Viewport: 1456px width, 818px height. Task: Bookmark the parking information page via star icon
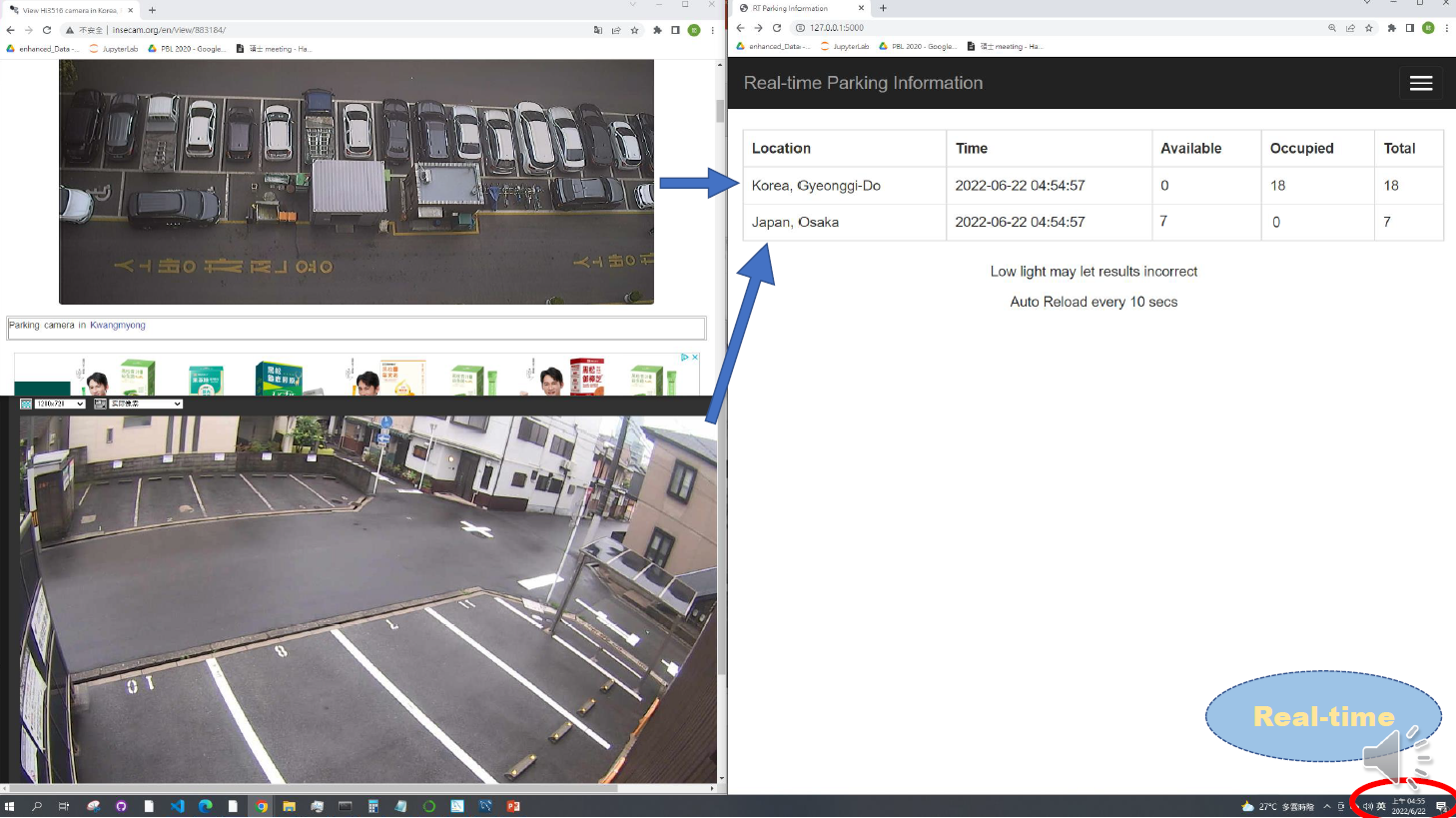click(1368, 28)
